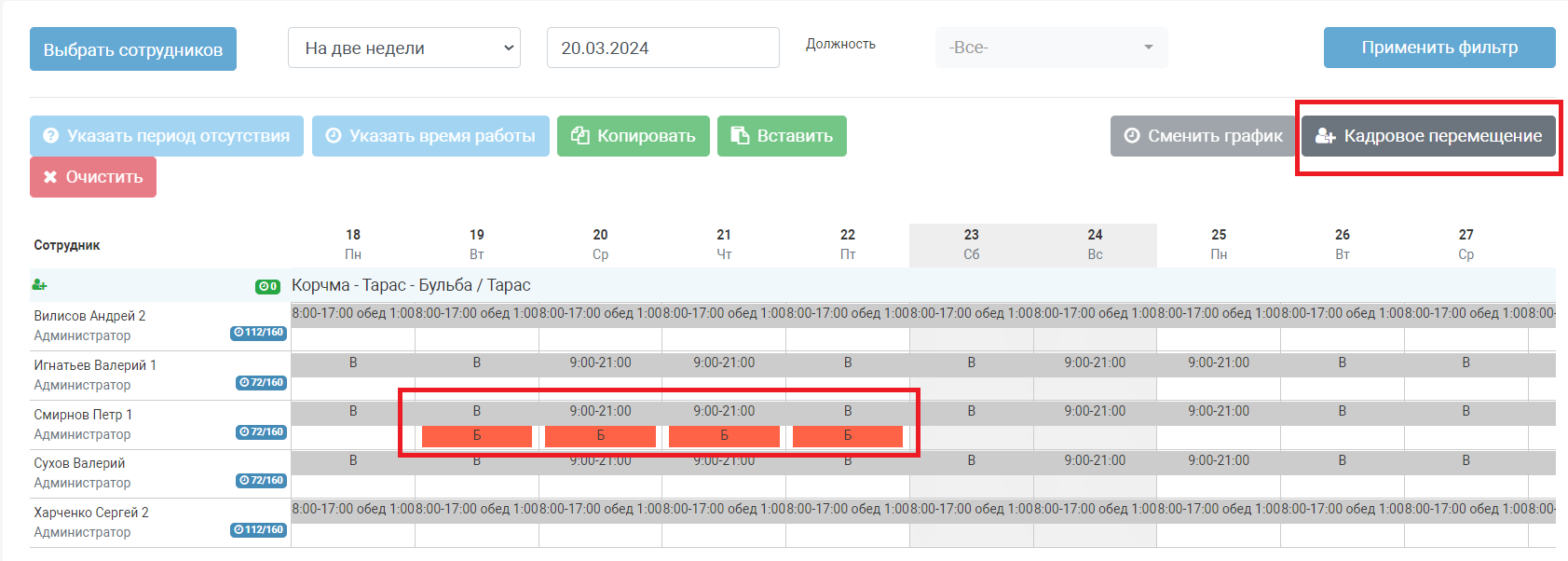Image resolution: width=1568 pixels, height=561 pixels.
Task: Click the 112/160 hours badge for Вилисов Андрей 2
Action: tap(258, 333)
